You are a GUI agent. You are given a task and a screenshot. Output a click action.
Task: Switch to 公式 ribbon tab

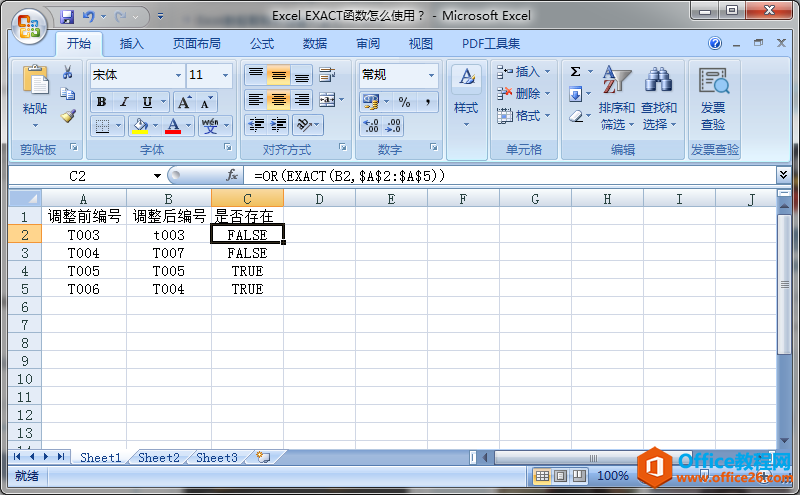click(x=262, y=44)
